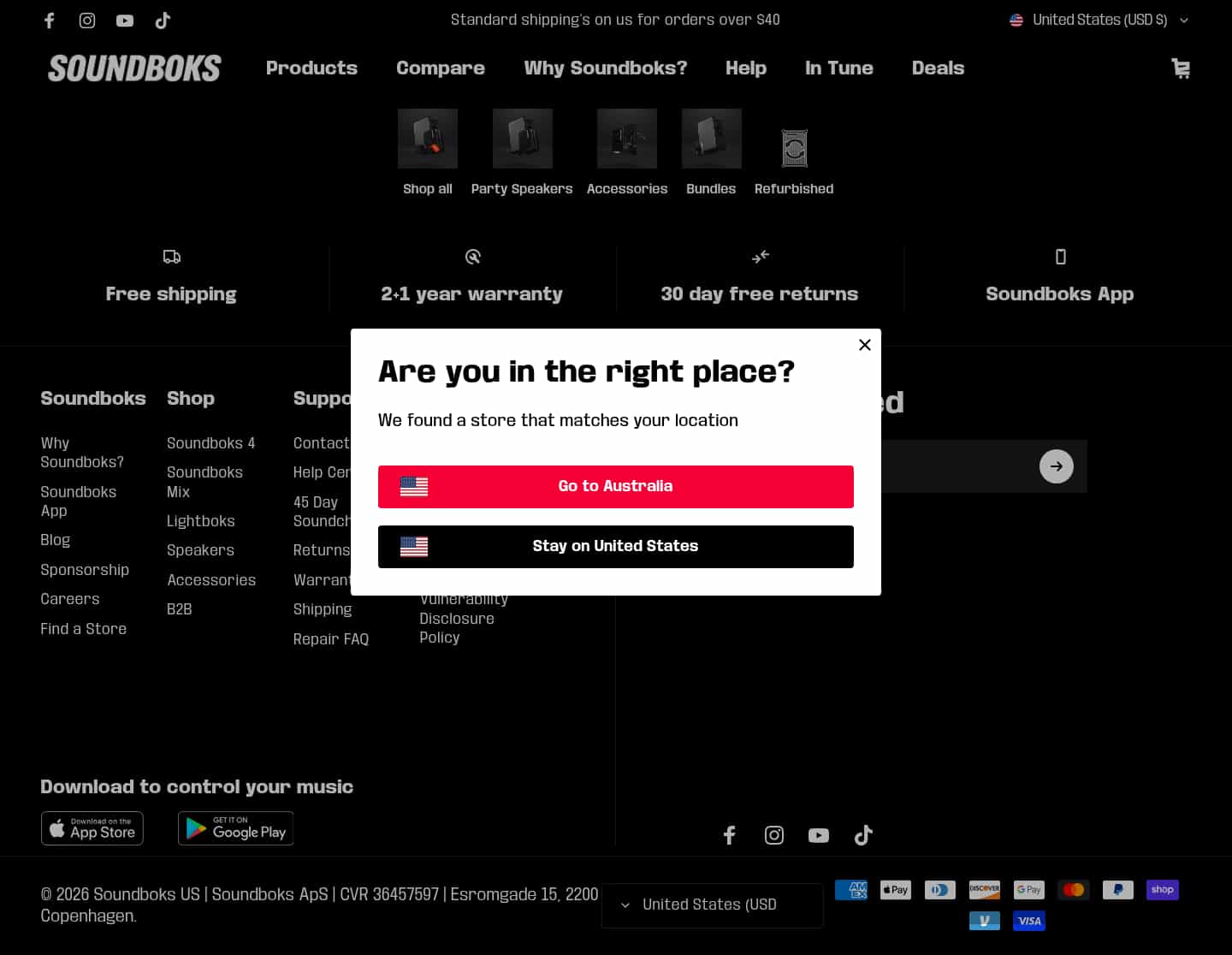This screenshot has width=1232, height=955.
Task: Click the Go to Australia button
Action: click(x=616, y=487)
